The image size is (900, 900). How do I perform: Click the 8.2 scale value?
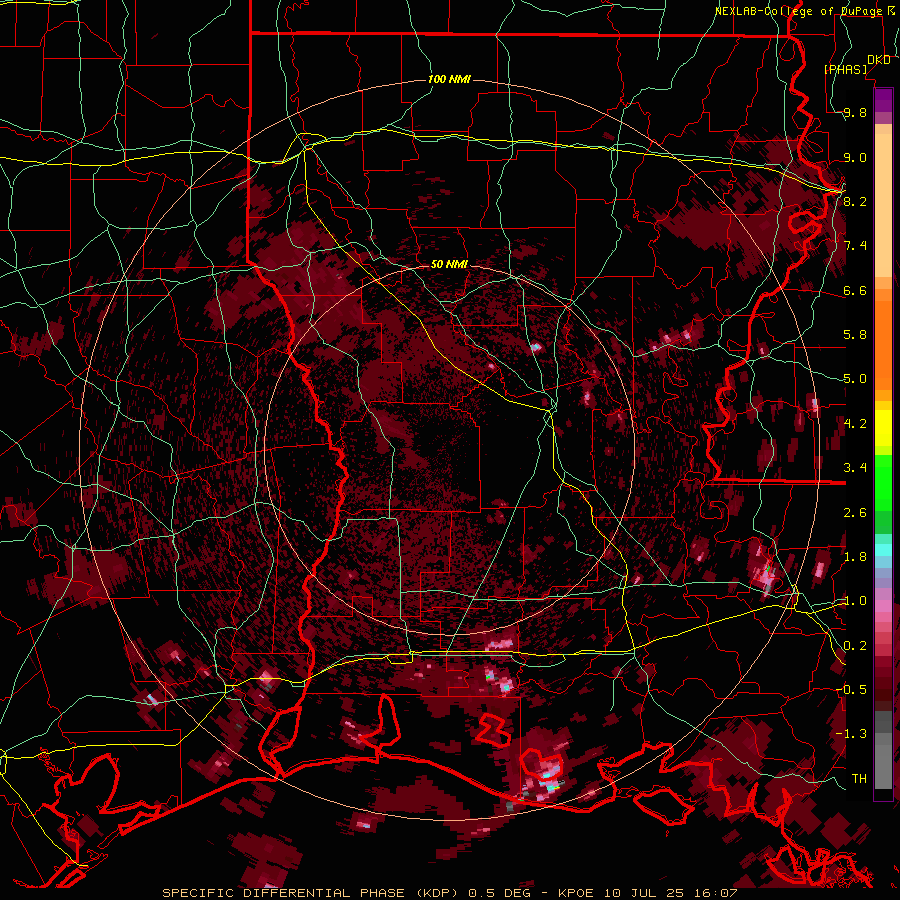tap(855, 201)
